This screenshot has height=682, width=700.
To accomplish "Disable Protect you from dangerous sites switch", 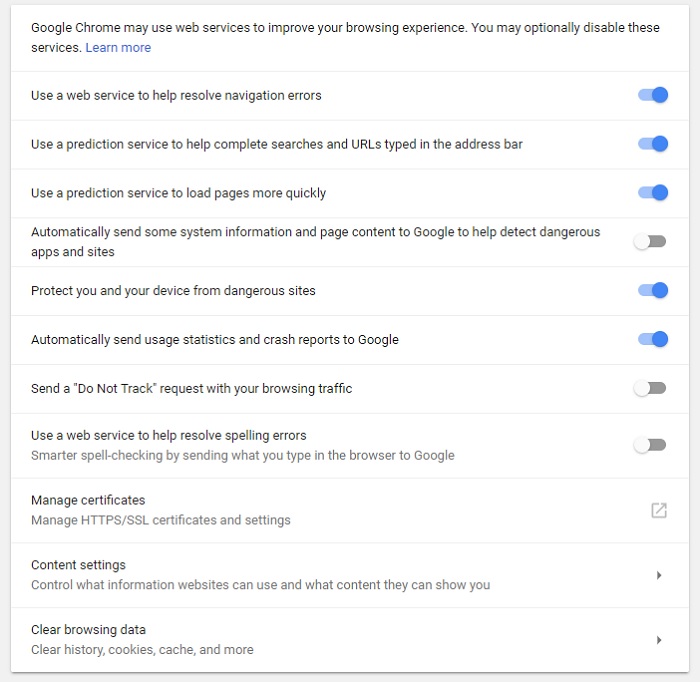I will point(652,290).
